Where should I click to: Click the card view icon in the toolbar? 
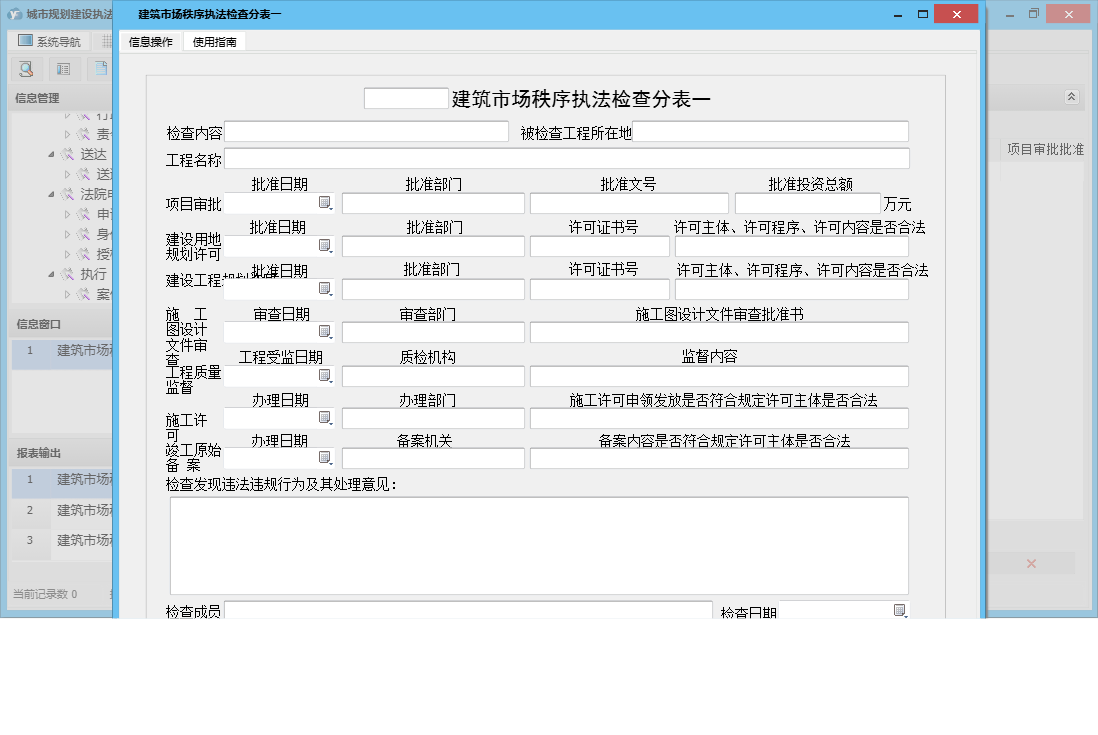tap(62, 69)
